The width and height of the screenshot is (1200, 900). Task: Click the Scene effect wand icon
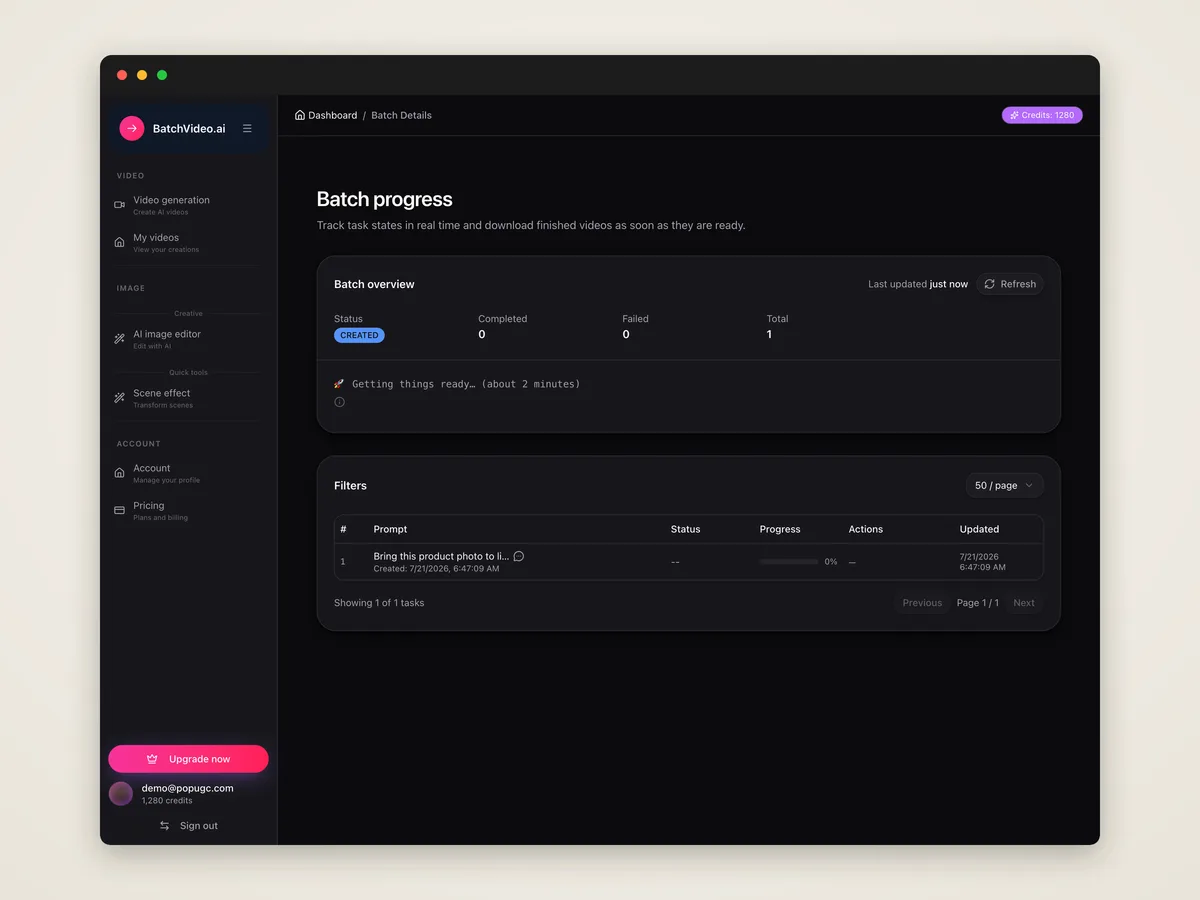[x=120, y=398]
